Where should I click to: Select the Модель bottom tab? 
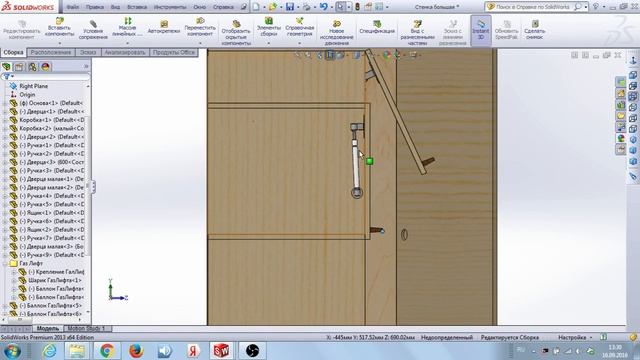48,328
